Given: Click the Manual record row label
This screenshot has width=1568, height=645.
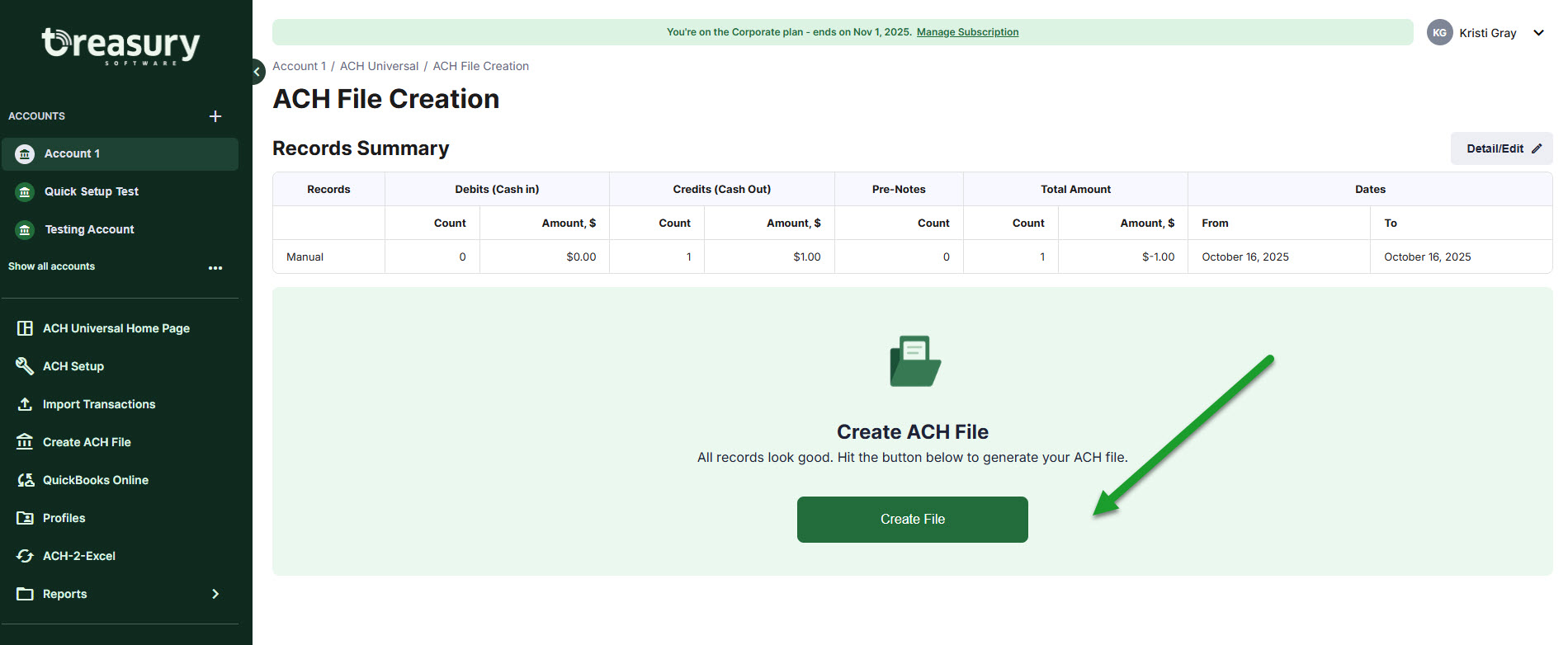Looking at the screenshot, I should point(305,257).
